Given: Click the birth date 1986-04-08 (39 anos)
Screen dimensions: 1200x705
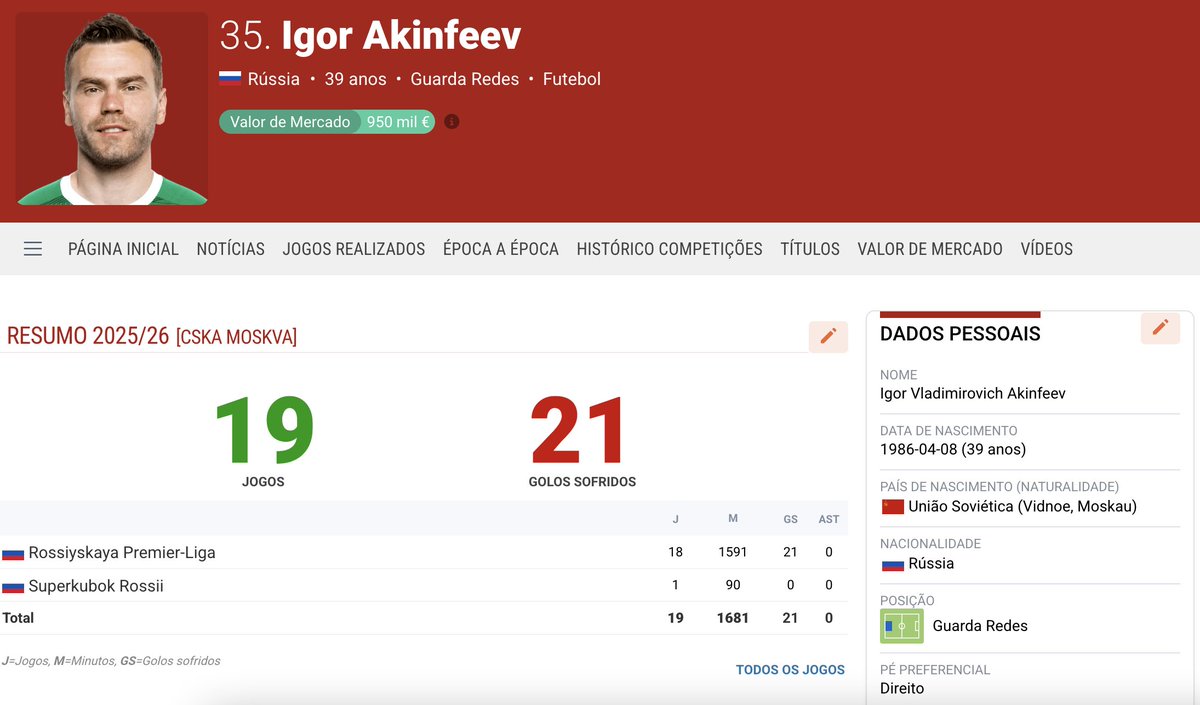Looking at the screenshot, I should pos(953,450).
